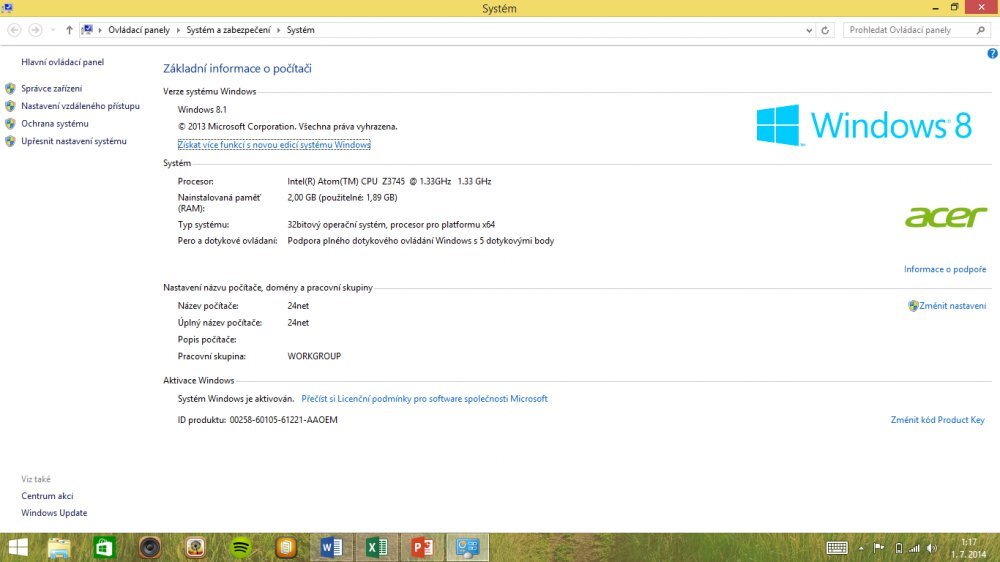Click the battery tray icon
This screenshot has width=1000, height=562.
click(898, 548)
